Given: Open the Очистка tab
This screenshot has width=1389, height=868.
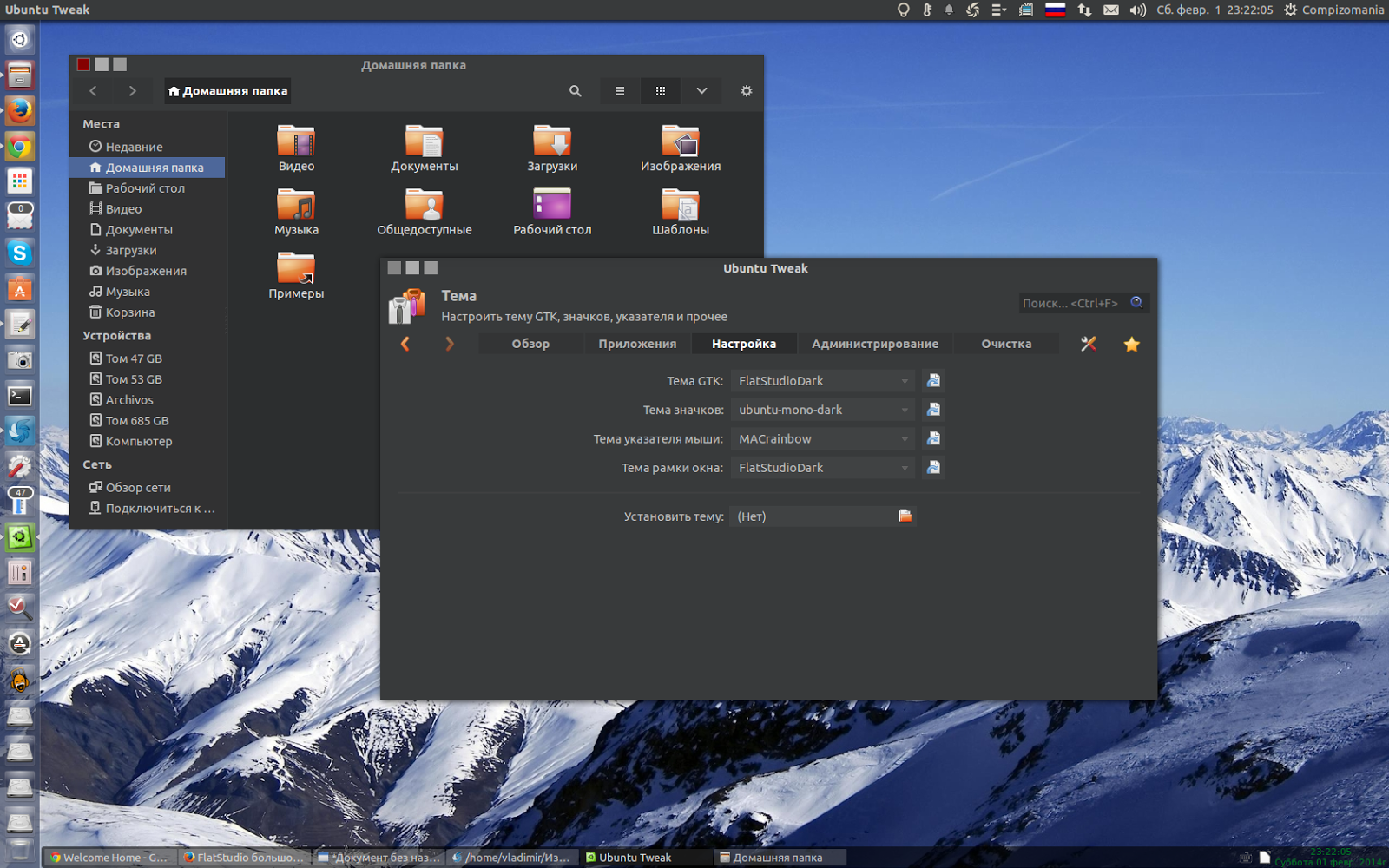Looking at the screenshot, I should pyautogui.click(x=1006, y=344).
